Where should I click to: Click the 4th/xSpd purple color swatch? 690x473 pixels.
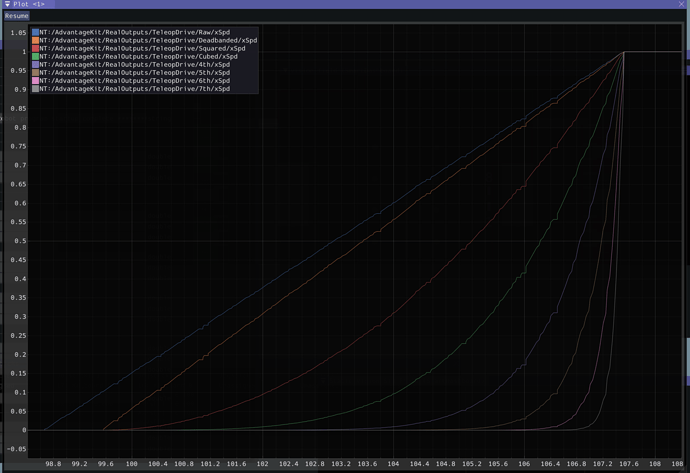(x=35, y=64)
